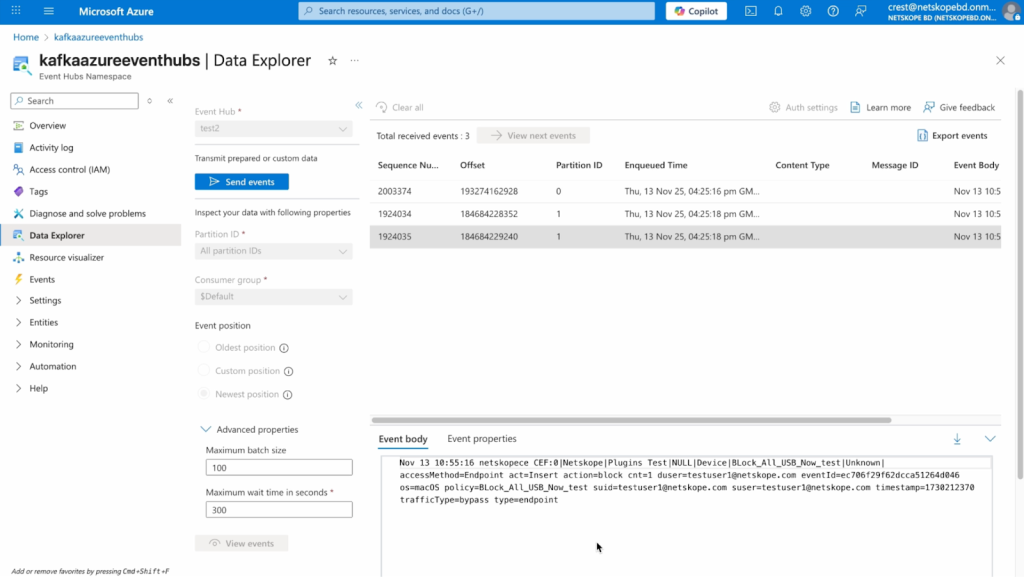The image size is (1024, 577).
Task: Select the Custom position radio button
Action: pos(204,371)
